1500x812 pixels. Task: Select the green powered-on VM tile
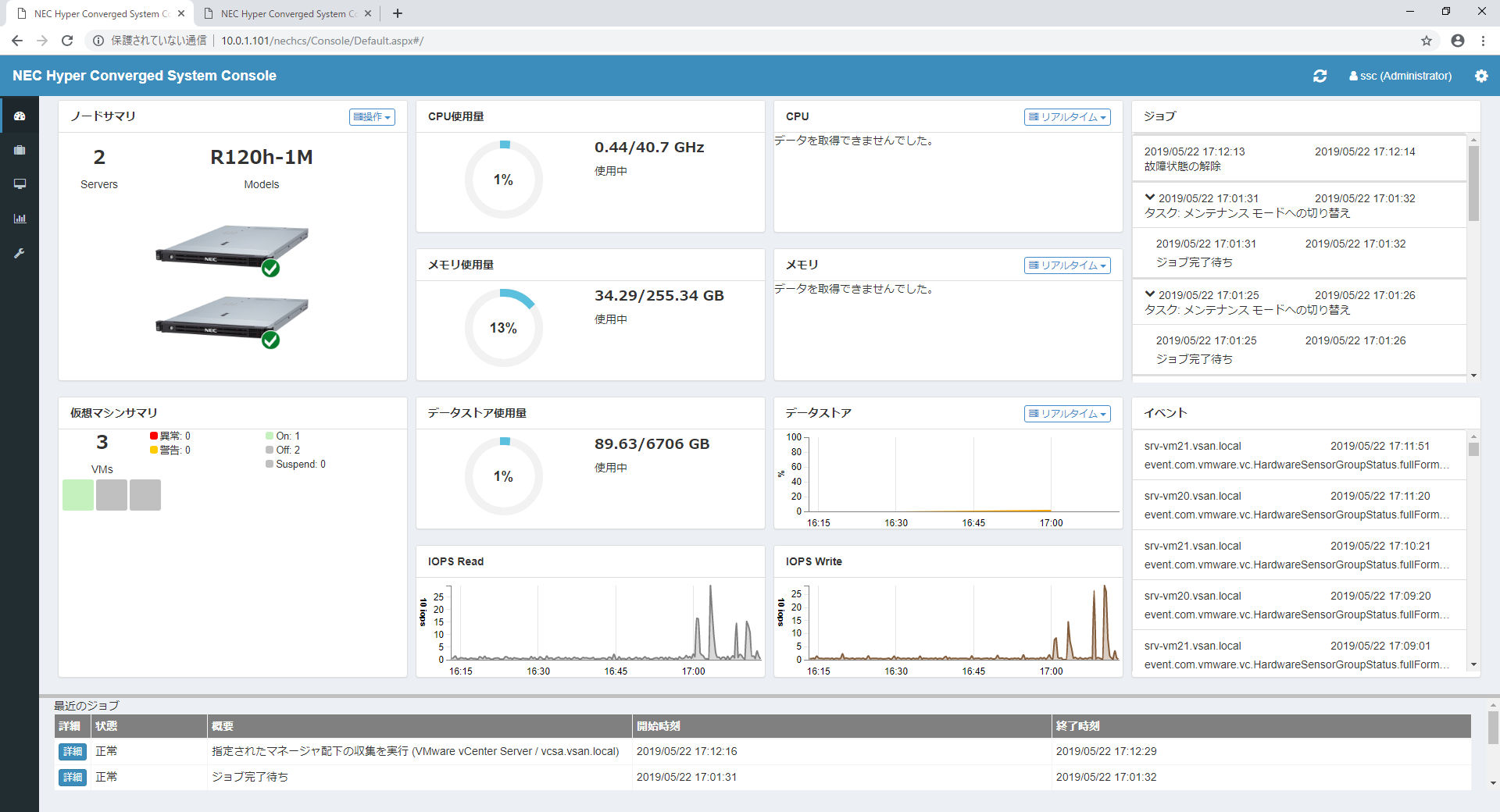[78, 495]
